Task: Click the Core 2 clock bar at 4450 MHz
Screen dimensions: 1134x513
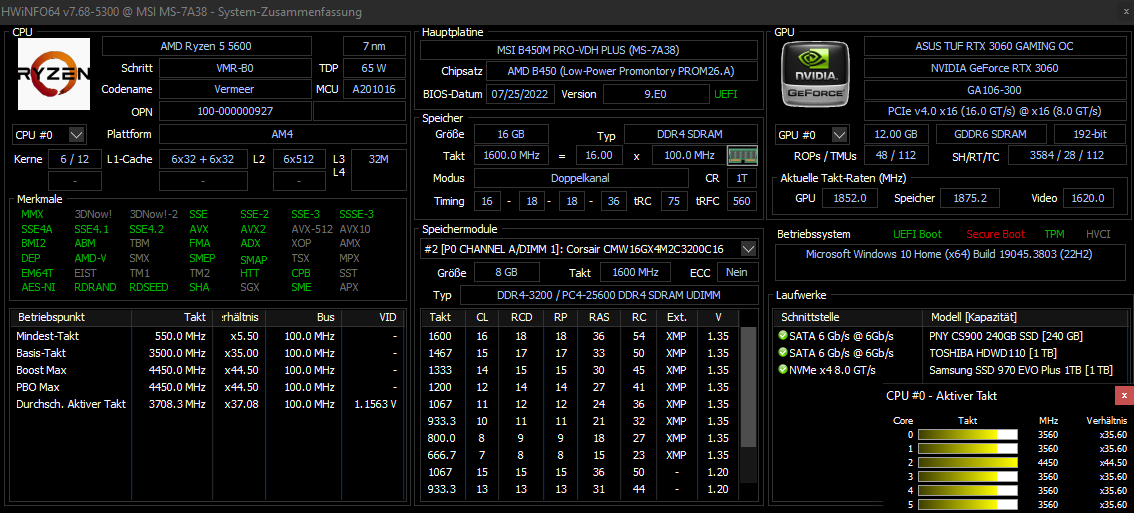Action: [x=968, y=462]
